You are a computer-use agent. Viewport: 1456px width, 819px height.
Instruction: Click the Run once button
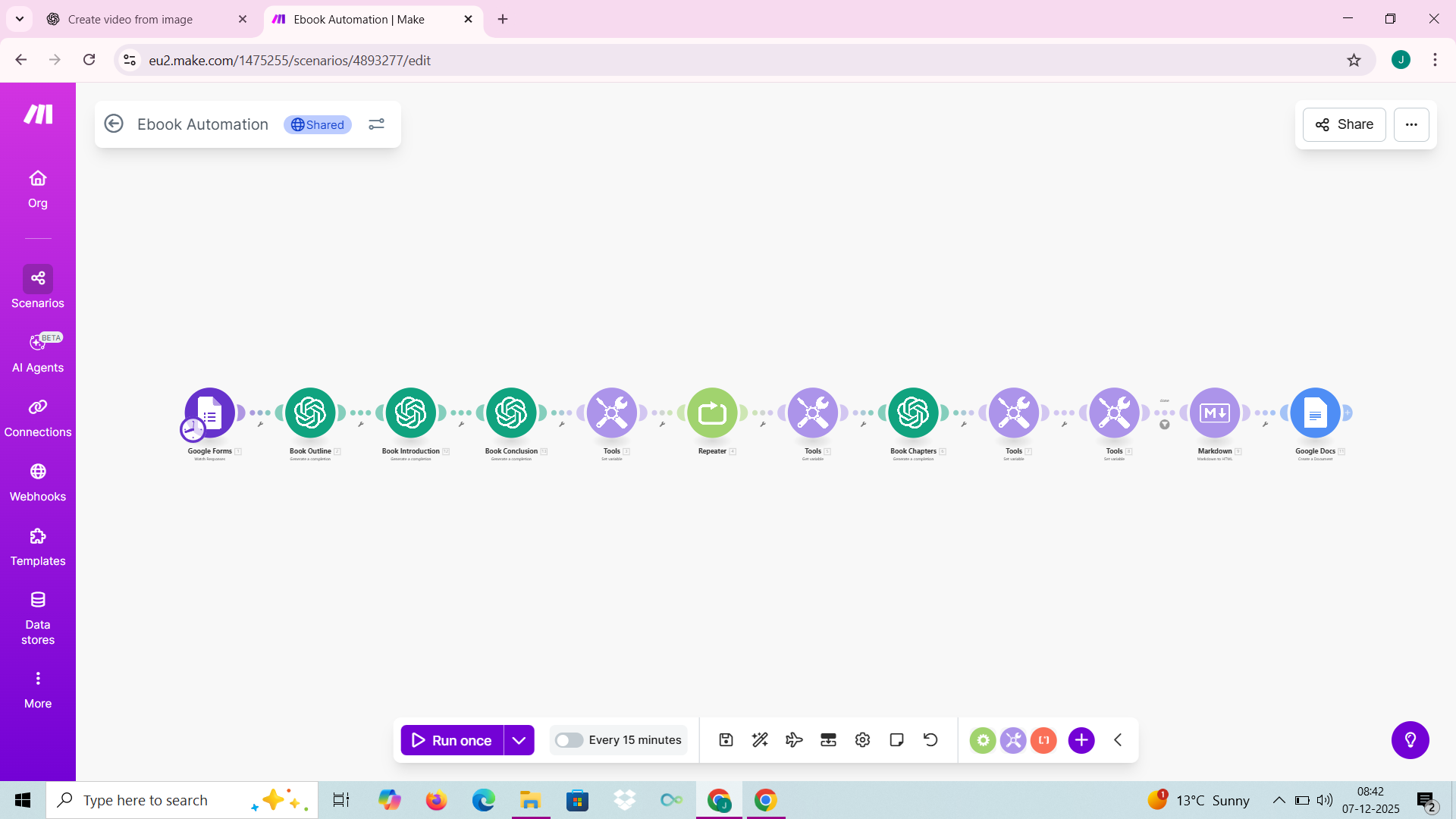[450, 739]
